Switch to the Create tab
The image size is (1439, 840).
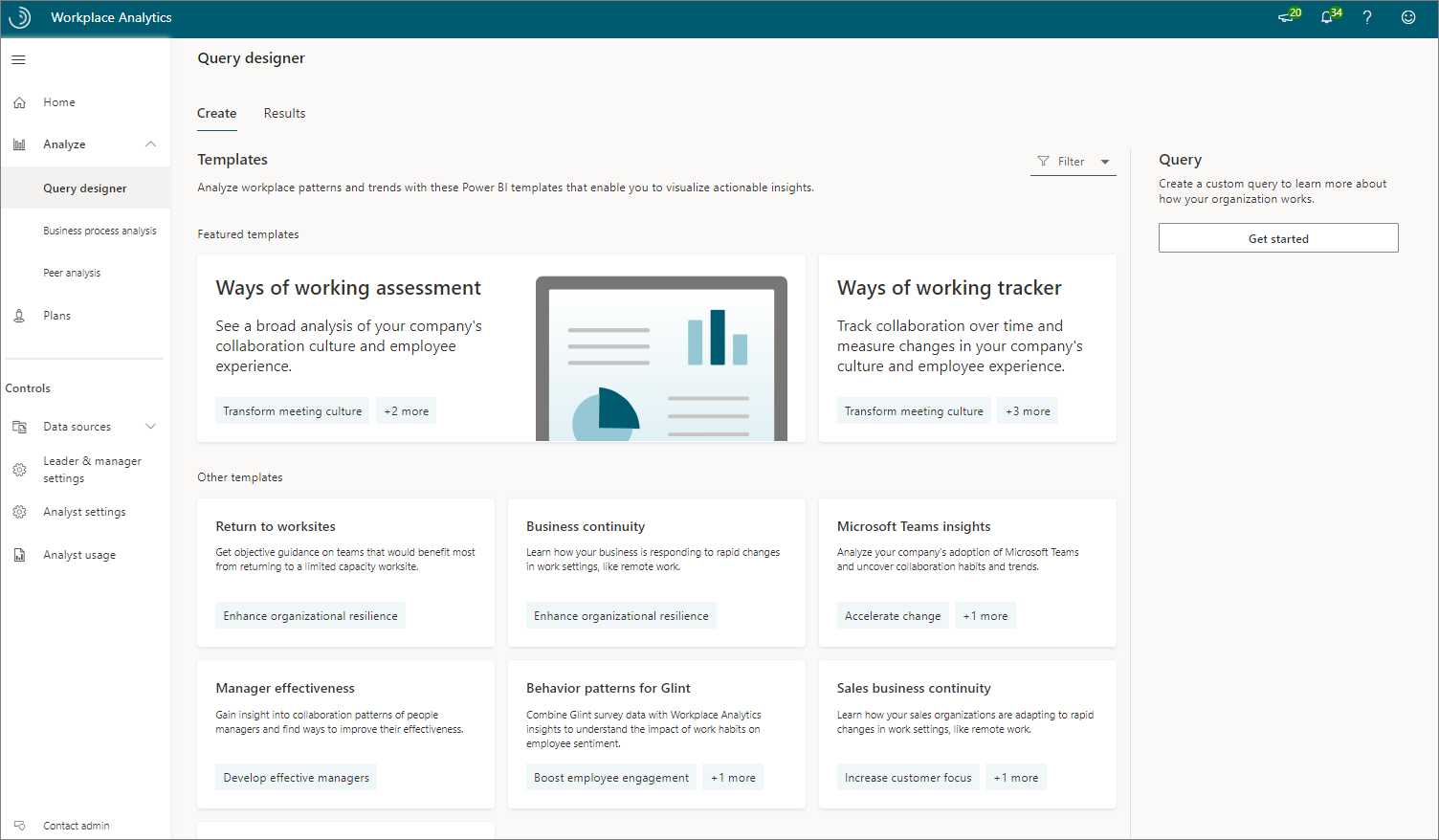click(x=216, y=113)
